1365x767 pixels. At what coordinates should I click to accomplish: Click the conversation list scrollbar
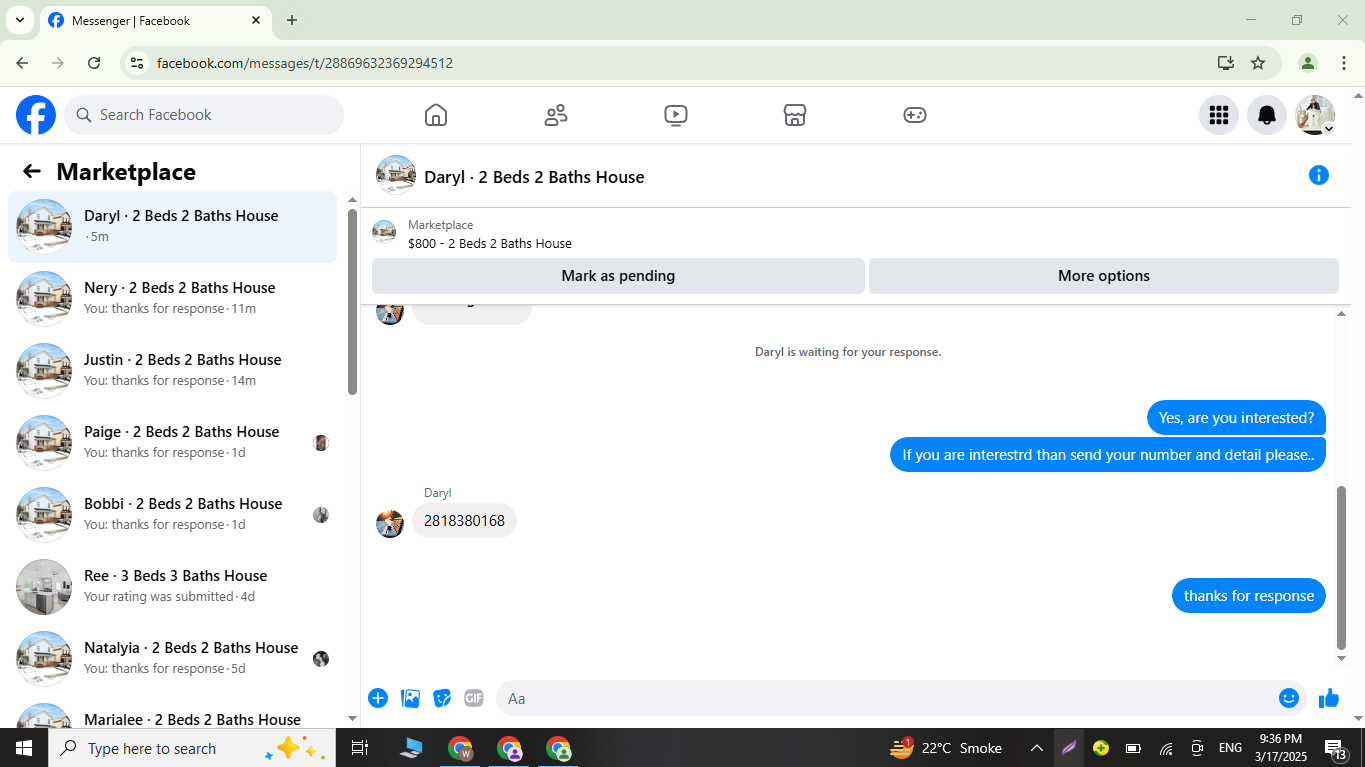(x=352, y=302)
